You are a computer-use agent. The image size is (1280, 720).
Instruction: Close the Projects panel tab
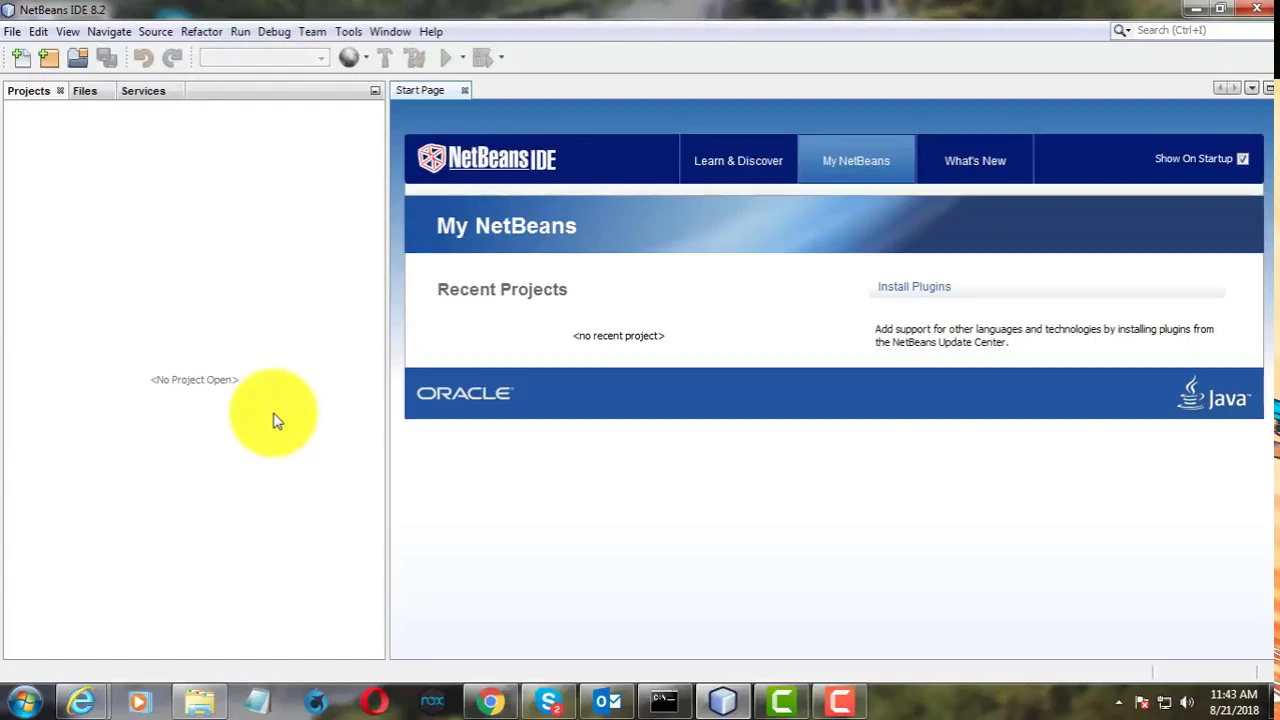click(x=60, y=91)
